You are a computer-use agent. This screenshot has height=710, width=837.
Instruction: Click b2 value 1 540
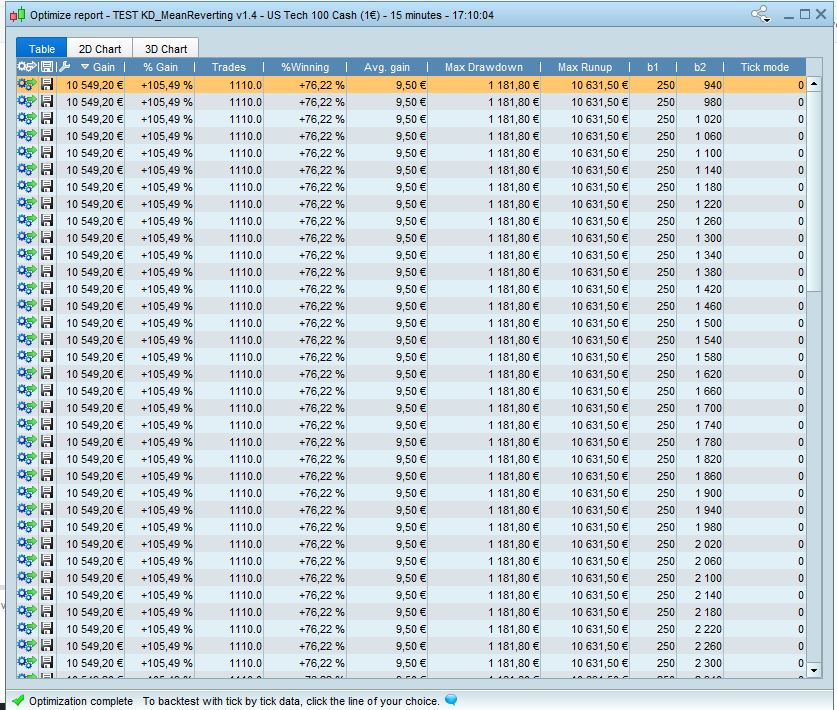708,340
